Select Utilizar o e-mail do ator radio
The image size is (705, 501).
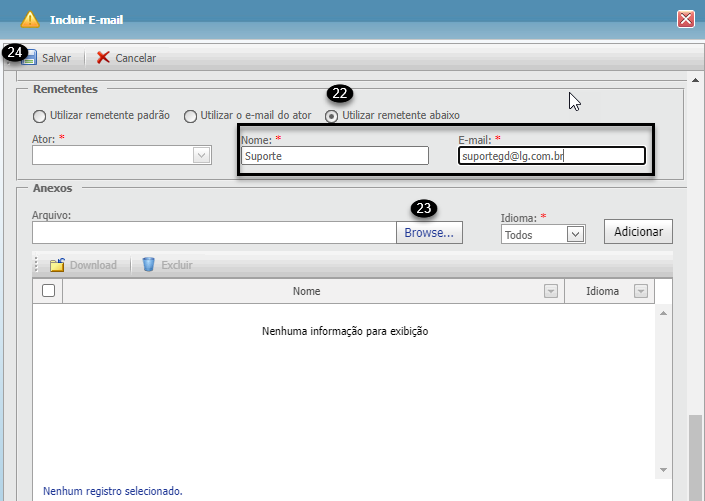tap(190, 116)
